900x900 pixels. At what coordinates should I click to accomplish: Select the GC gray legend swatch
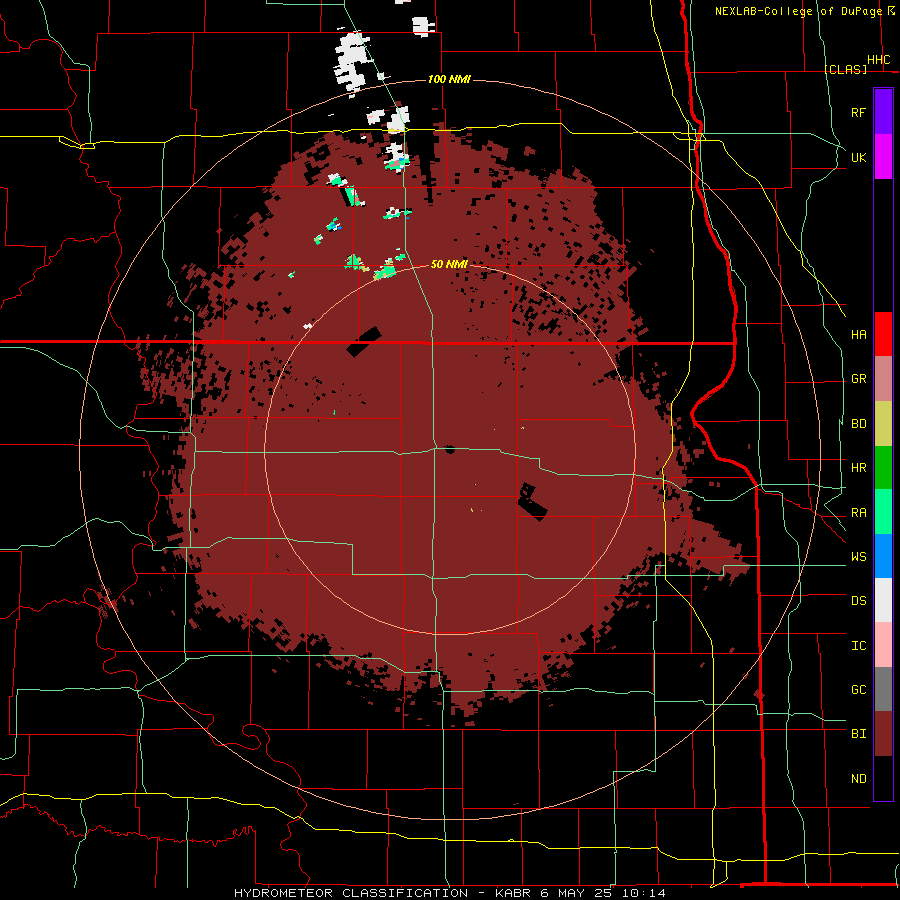[883, 689]
